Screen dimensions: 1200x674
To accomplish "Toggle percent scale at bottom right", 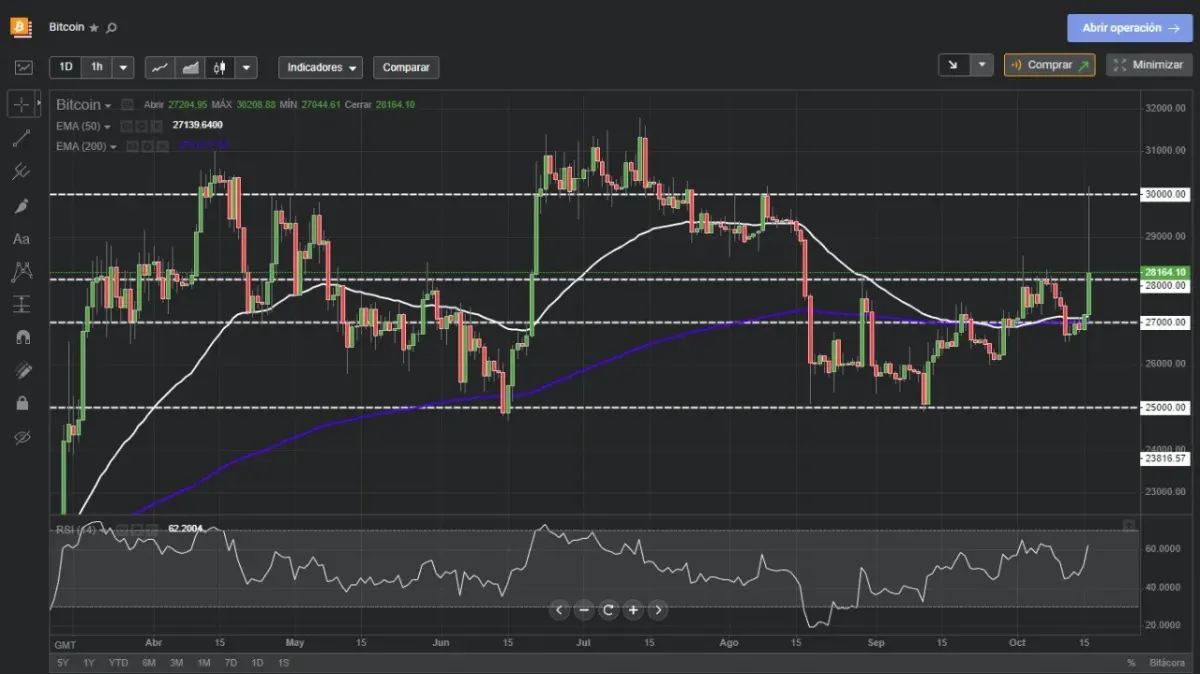I will tap(1131, 663).
